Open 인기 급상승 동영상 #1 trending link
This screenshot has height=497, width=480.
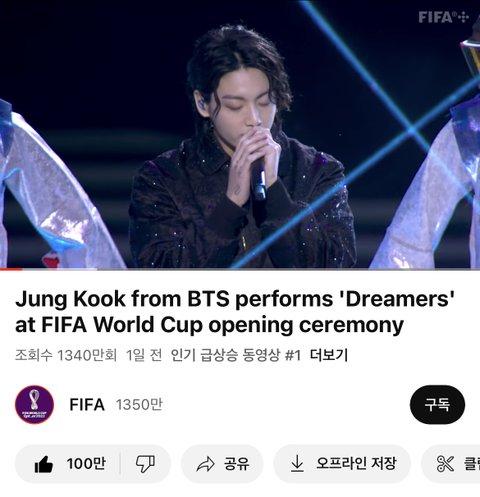click(x=236, y=355)
